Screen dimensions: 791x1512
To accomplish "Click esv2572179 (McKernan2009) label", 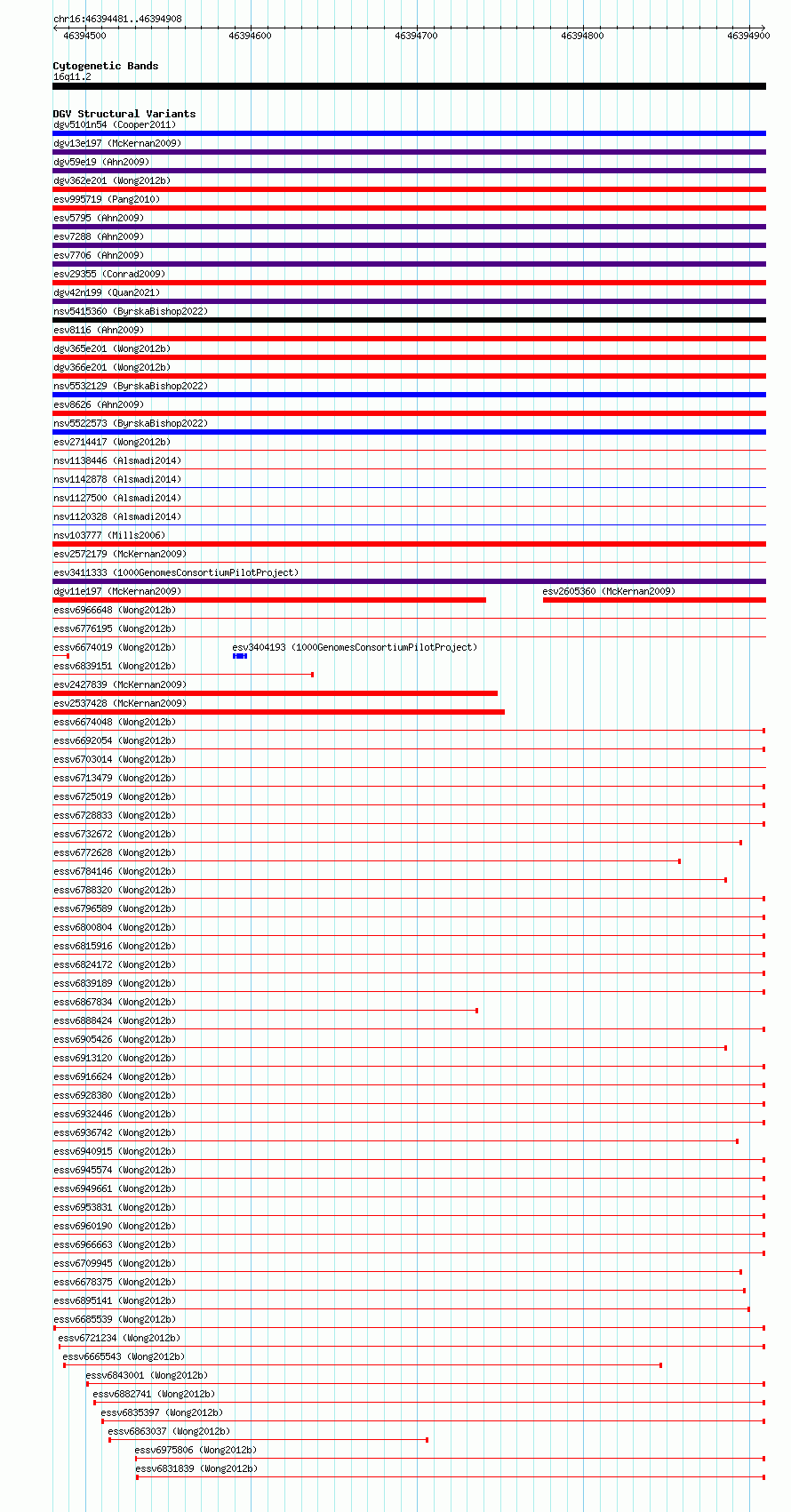I will click(x=120, y=554).
